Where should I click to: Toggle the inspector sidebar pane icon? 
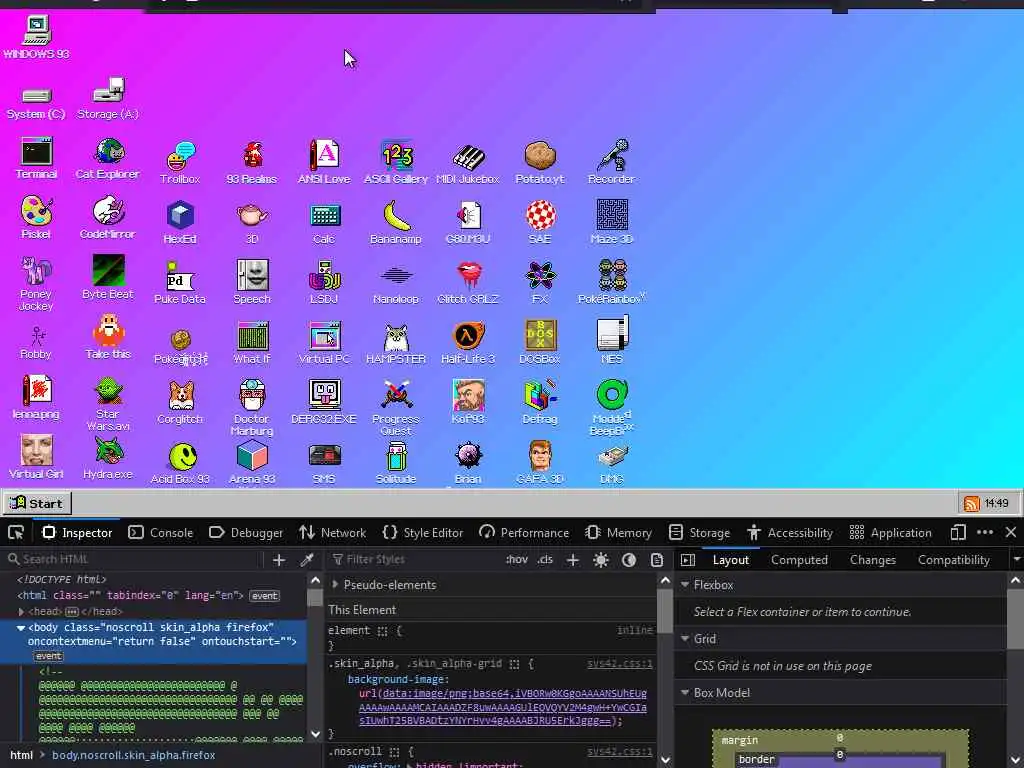pos(688,560)
